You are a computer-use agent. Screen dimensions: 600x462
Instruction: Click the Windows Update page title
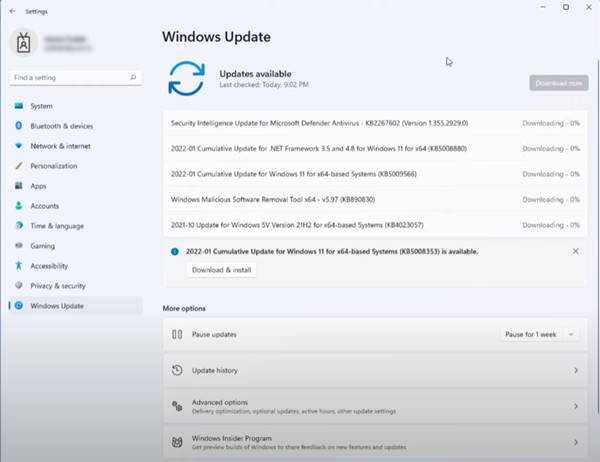[217, 37]
